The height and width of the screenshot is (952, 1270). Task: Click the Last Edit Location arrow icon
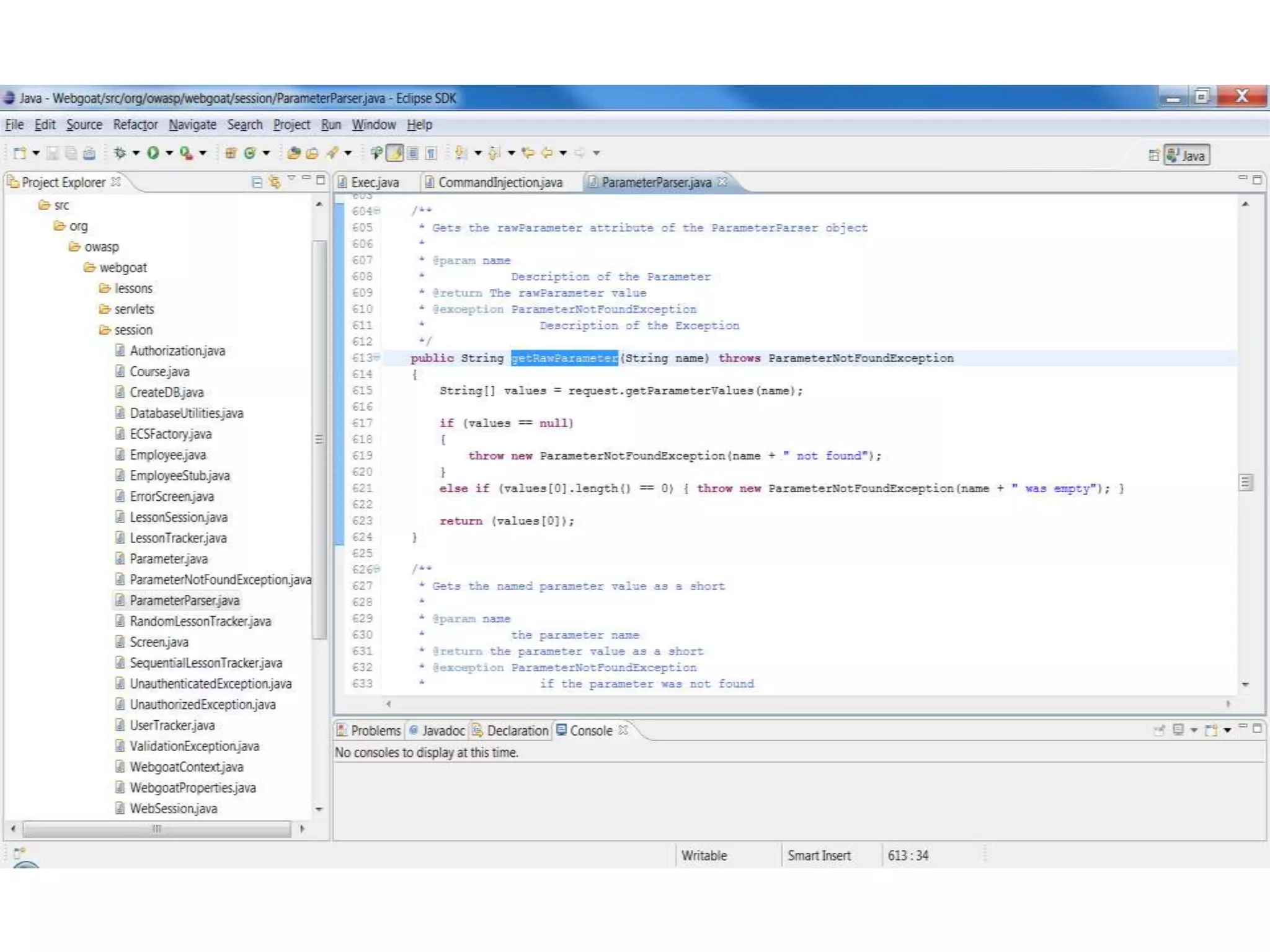tap(528, 152)
